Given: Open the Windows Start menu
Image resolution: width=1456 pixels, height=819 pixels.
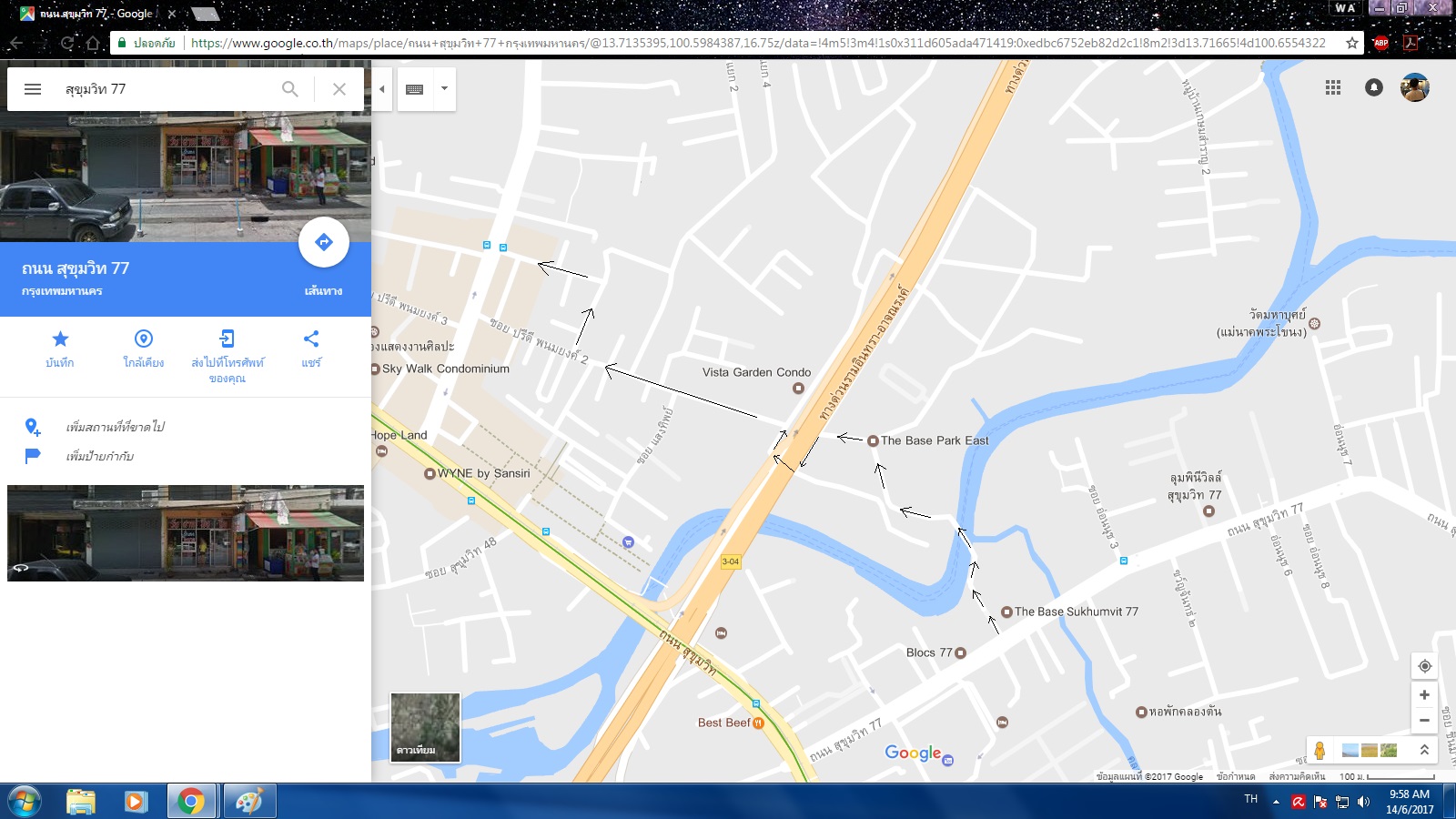Looking at the screenshot, I should tap(25, 802).
